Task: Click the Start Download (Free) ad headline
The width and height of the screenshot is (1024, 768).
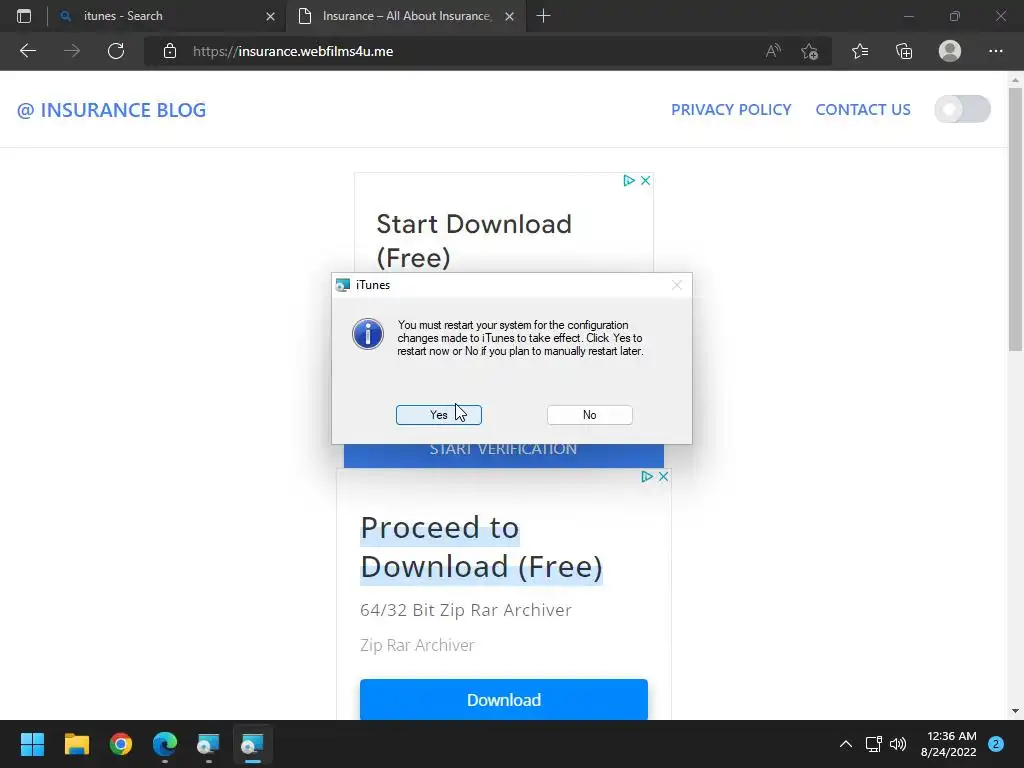Action: [473, 240]
